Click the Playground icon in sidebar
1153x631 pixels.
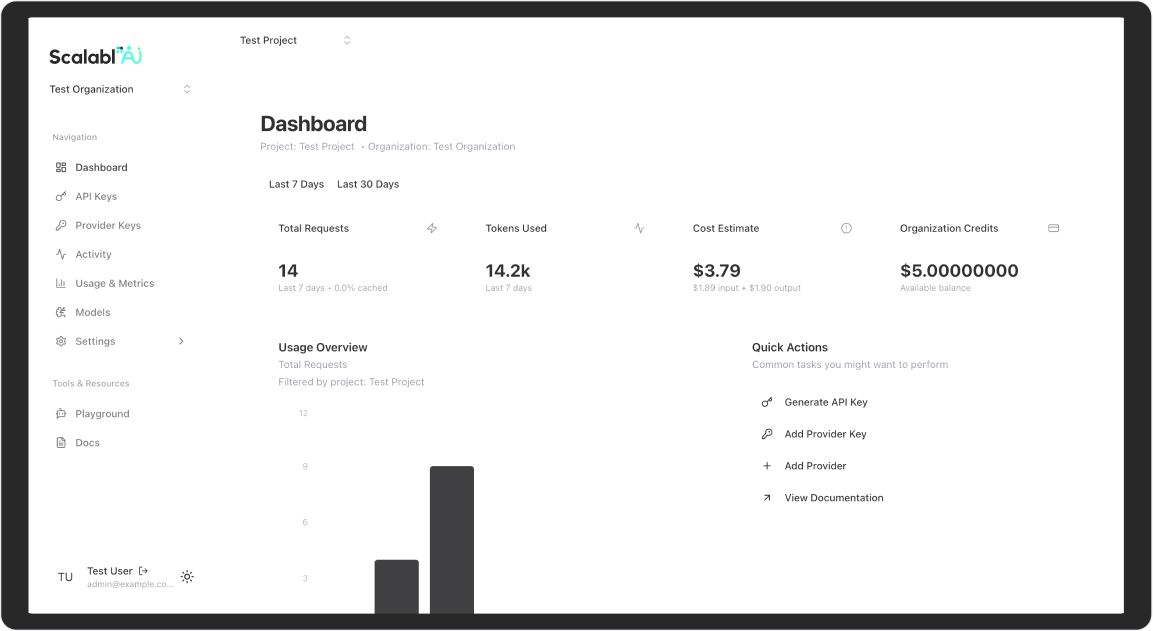(61, 414)
